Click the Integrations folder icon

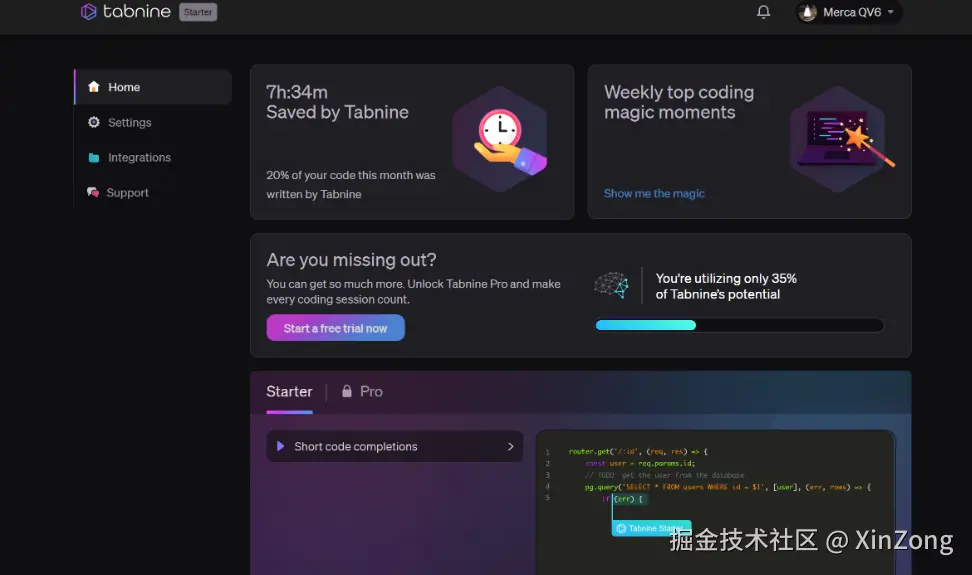tap(94, 157)
